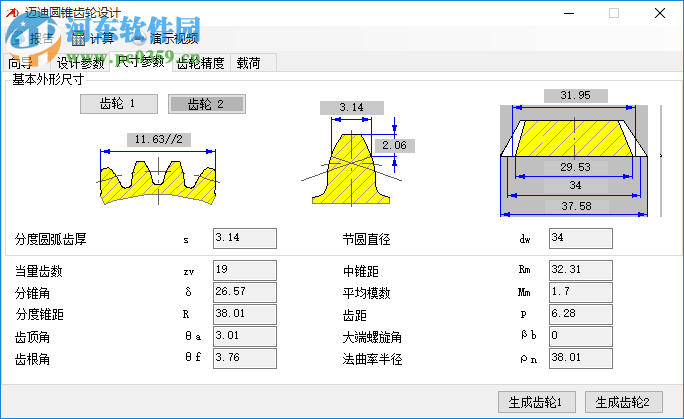This screenshot has width=684, height=419.
Task: Minimize the gear design window
Action: 569,13
